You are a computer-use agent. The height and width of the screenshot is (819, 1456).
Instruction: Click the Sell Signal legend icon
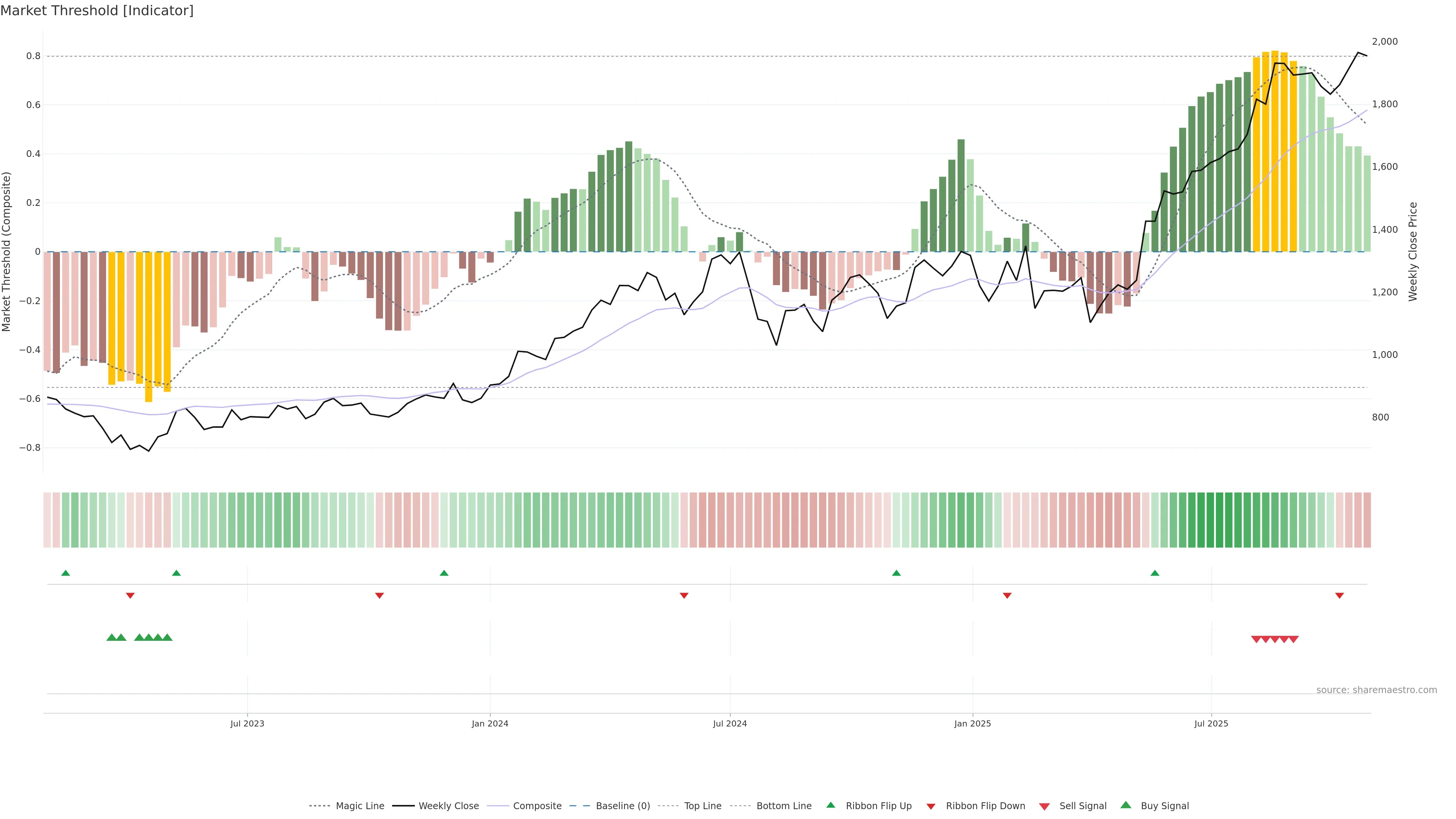pyautogui.click(x=1045, y=806)
